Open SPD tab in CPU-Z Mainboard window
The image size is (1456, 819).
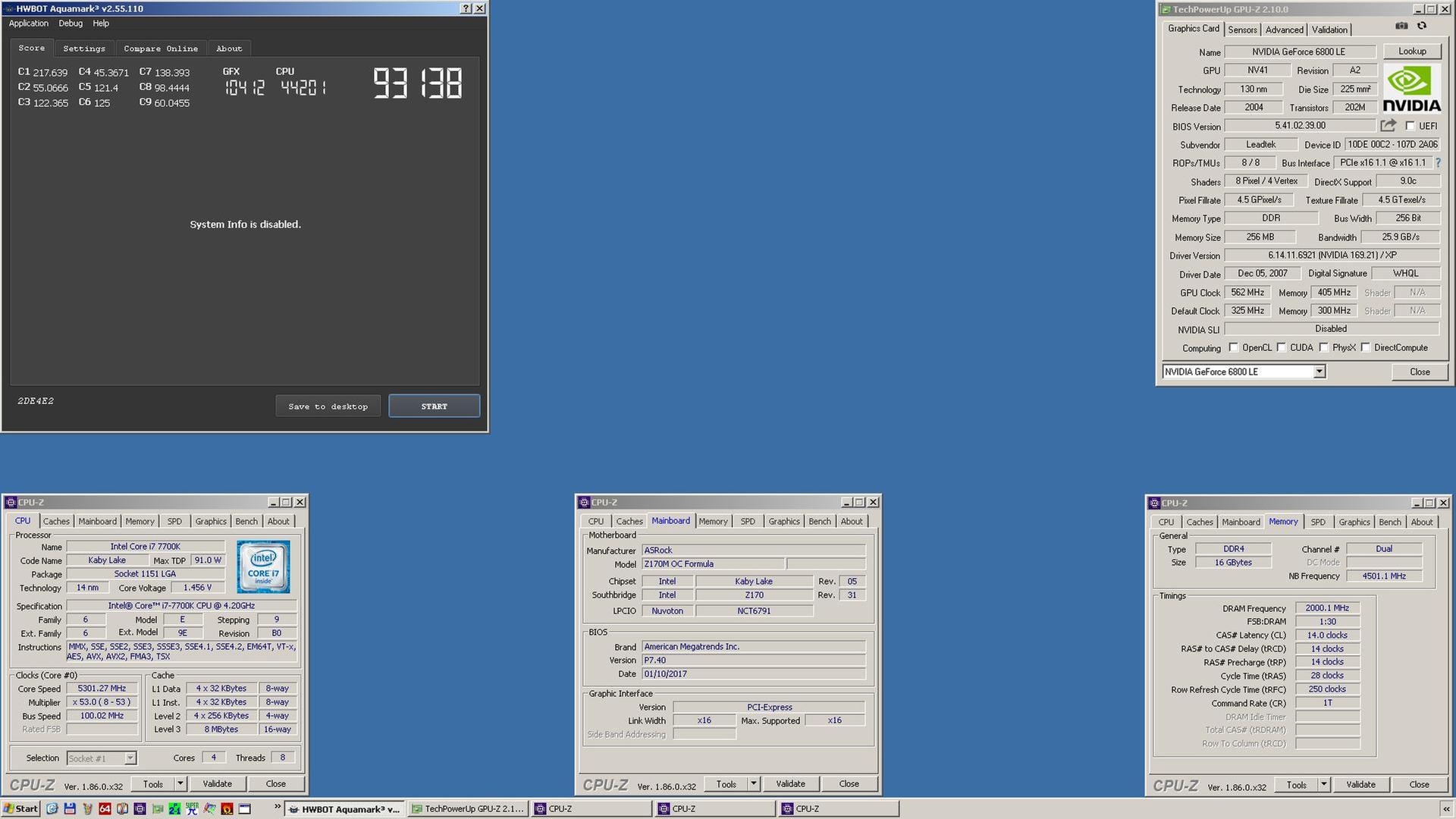748,521
